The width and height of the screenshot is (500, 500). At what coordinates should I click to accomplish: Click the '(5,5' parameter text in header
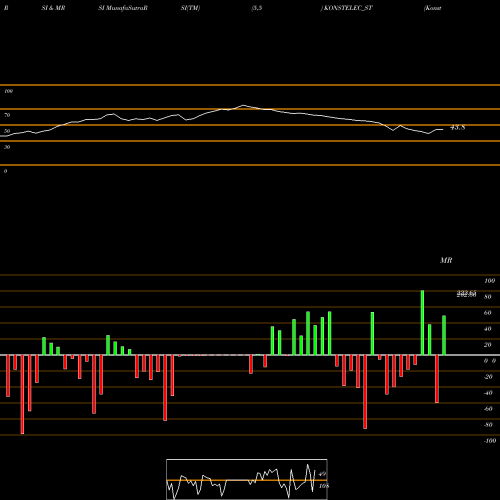257,8
